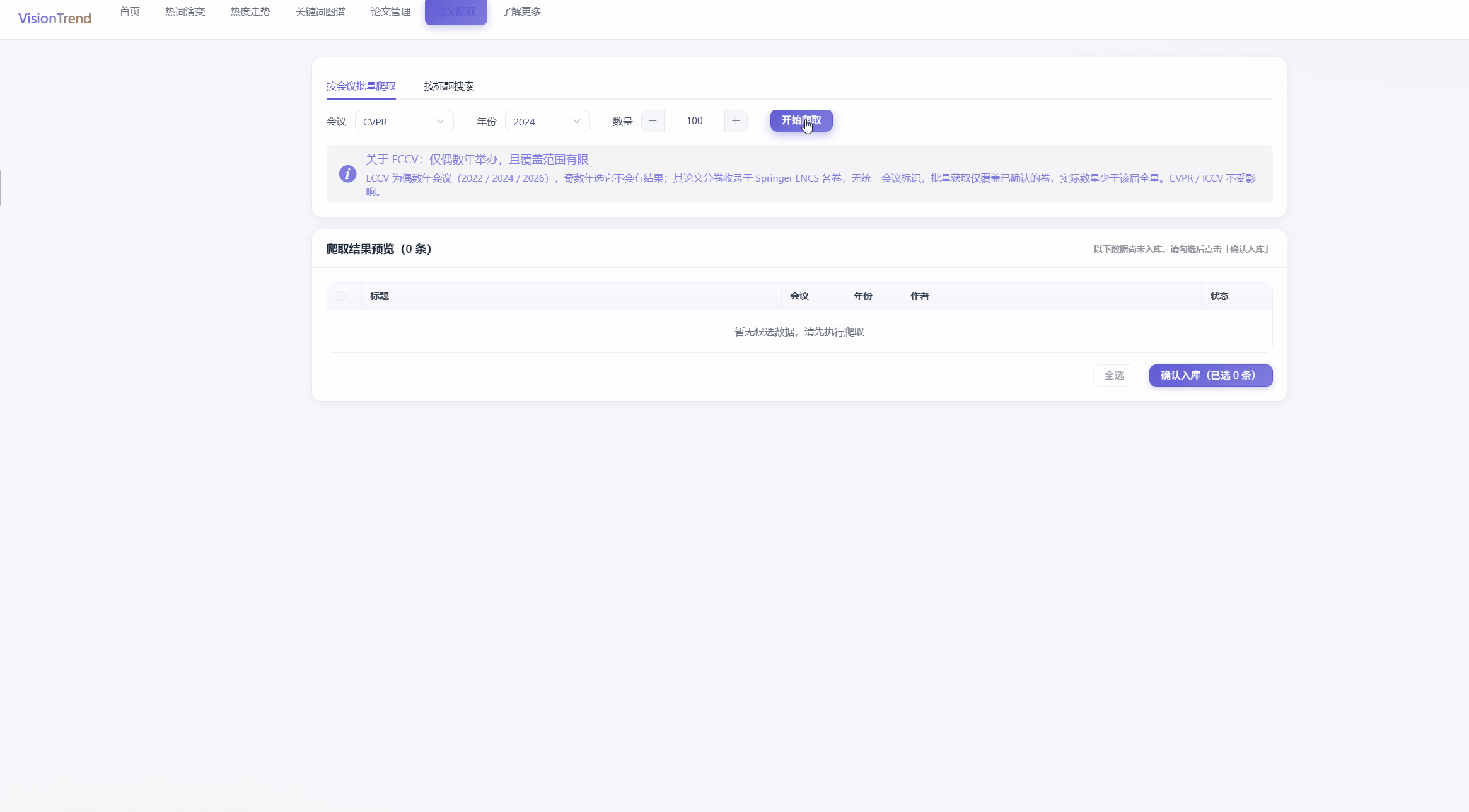Screen dimensions: 1469x812
Task: Open 论文管理 in the navigation
Action: pyautogui.click(x=391, y=11)
